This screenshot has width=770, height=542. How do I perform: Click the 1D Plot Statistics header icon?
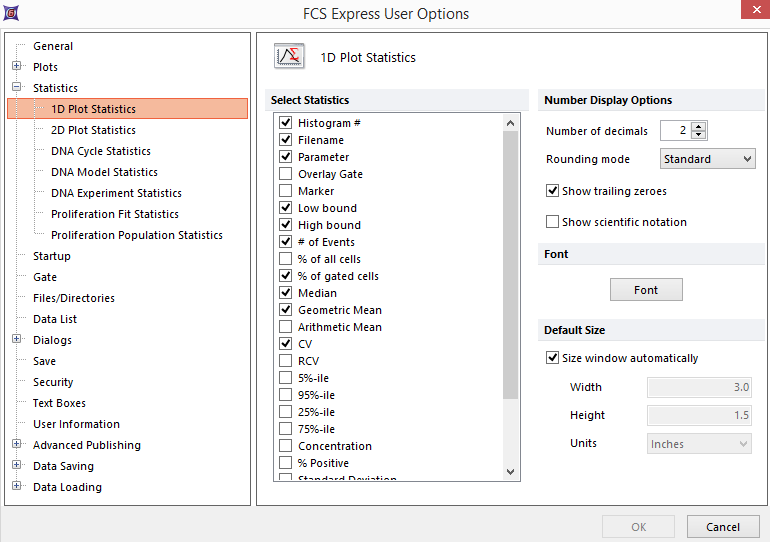pyautogui.click(x=290, y=57)
